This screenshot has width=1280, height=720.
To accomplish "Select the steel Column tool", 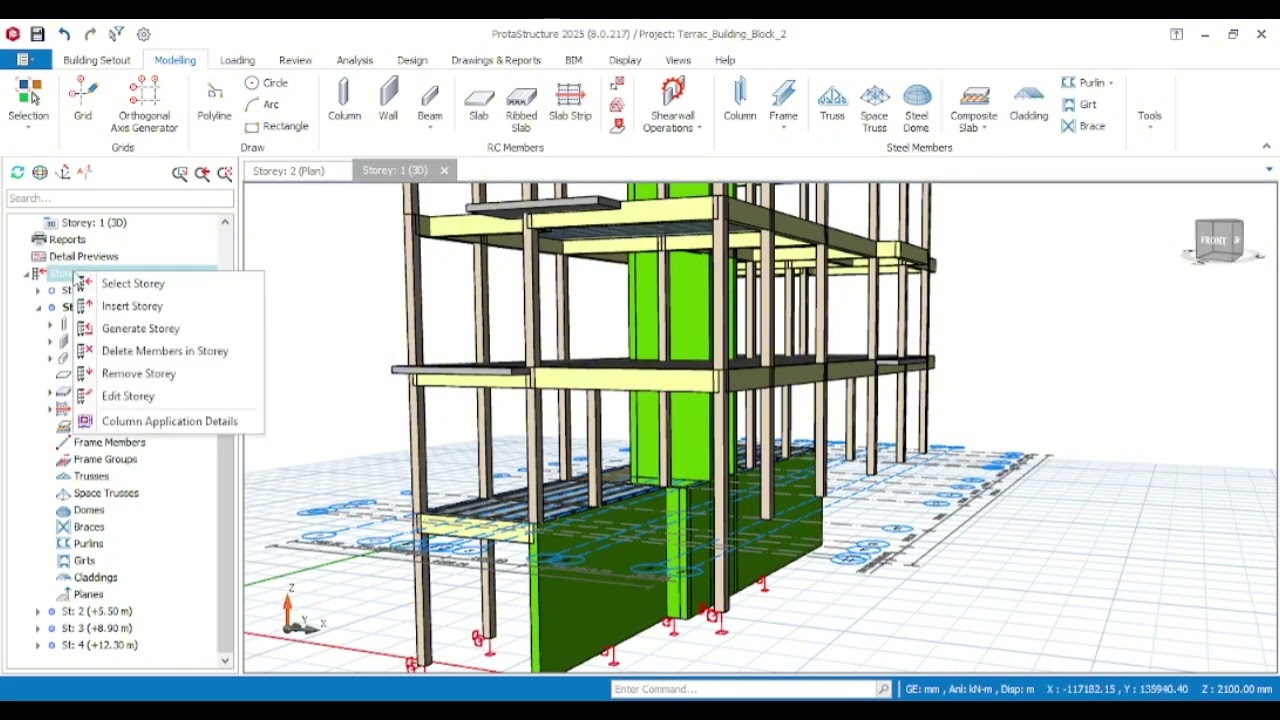I will coord(740,101).
